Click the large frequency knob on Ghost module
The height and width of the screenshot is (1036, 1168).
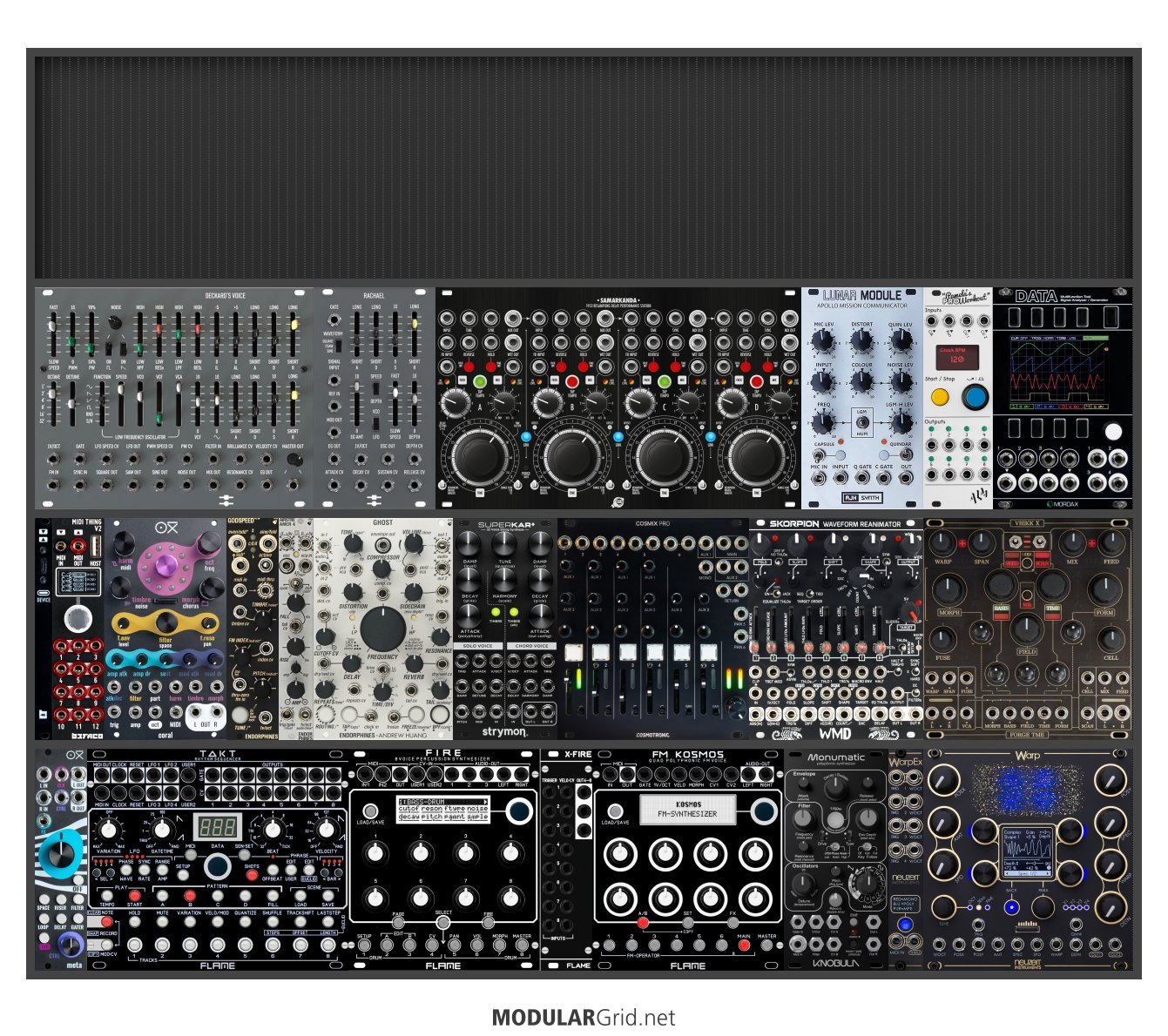[381, 629]
